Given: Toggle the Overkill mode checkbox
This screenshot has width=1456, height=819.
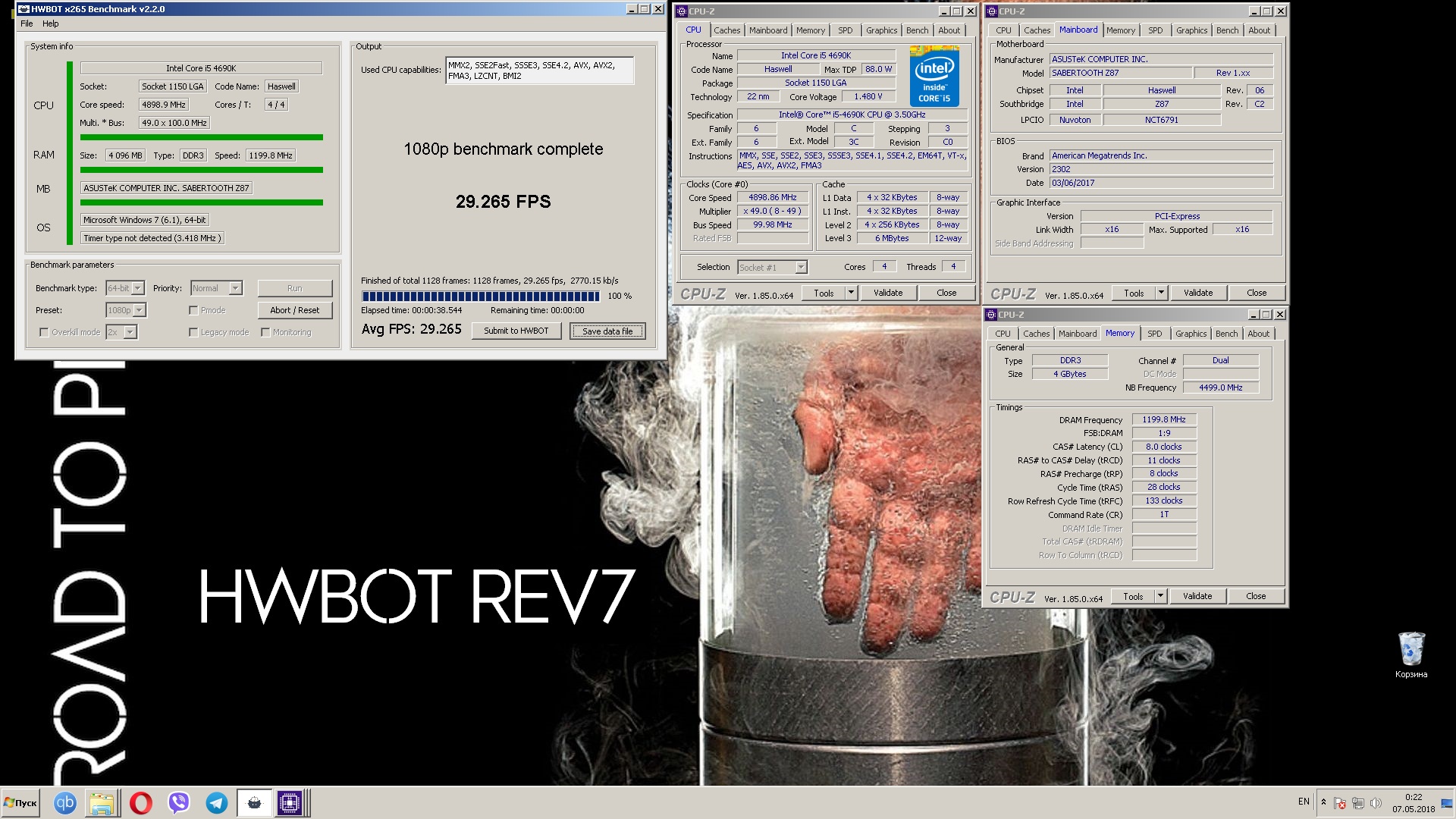Looking at the screenshot, I should 44,332.
